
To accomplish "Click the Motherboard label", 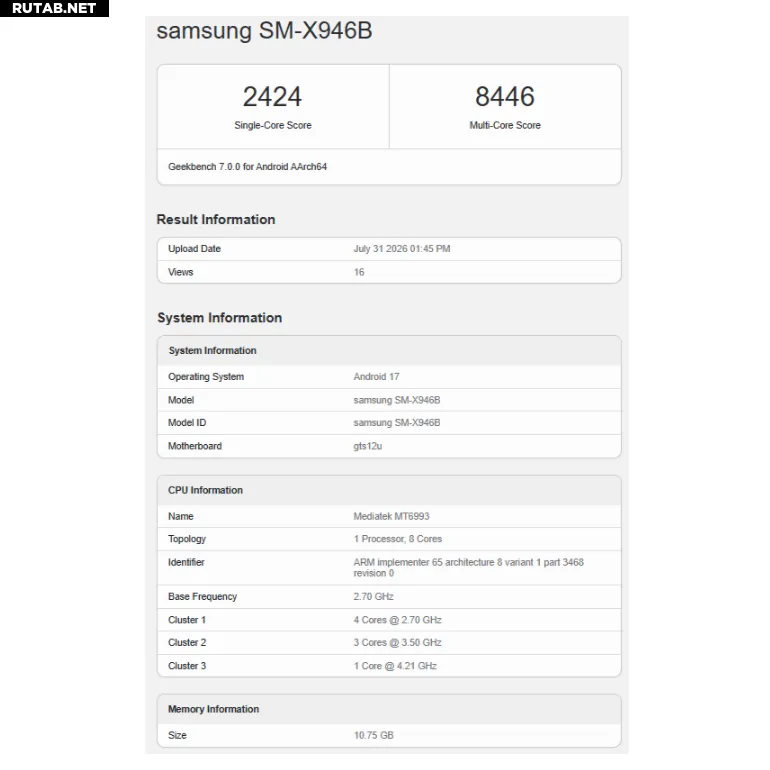I will point(195,446).
